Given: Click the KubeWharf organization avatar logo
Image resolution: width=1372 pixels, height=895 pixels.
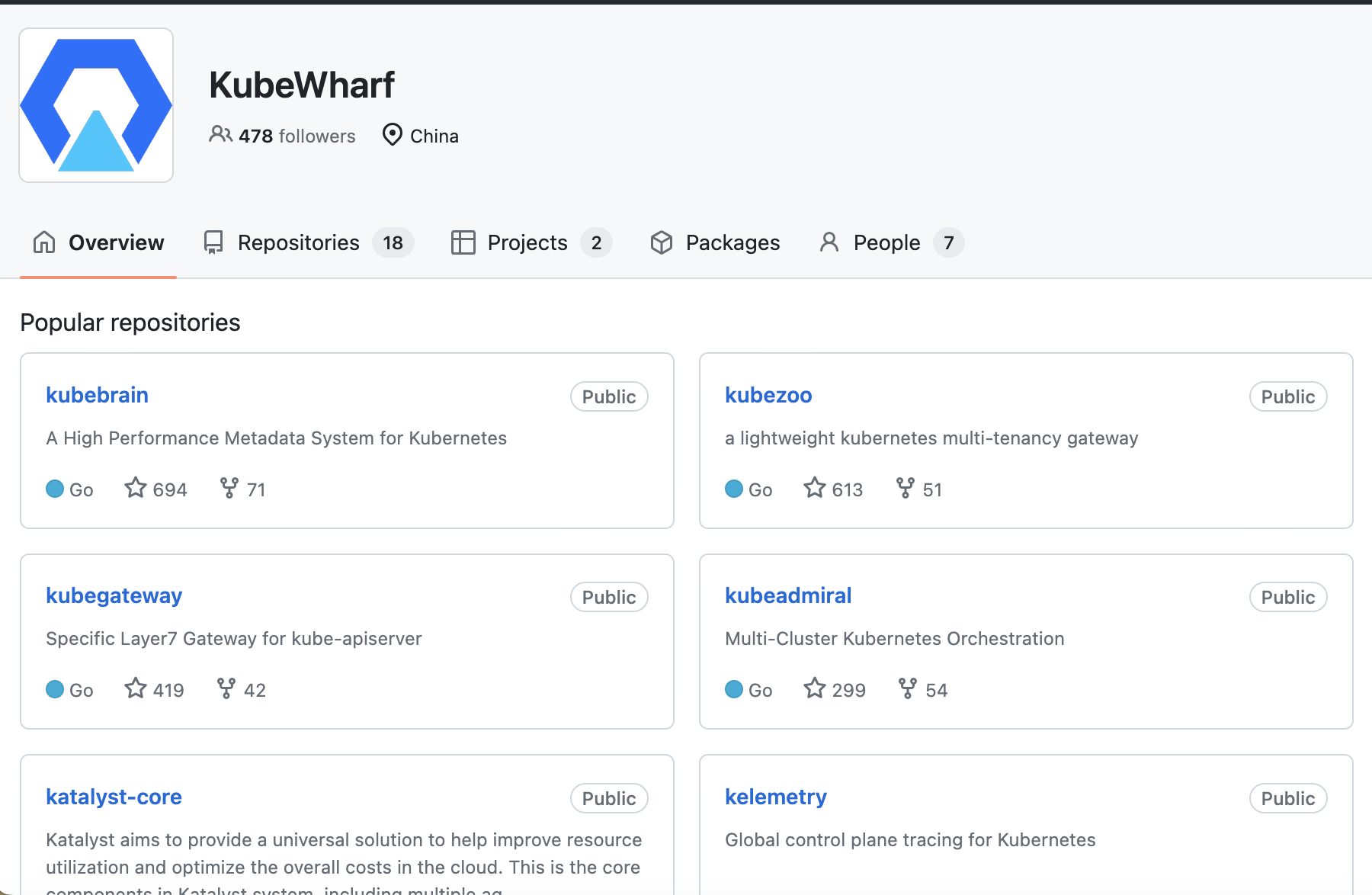Looking at the screenshot, I should (96, 105).
